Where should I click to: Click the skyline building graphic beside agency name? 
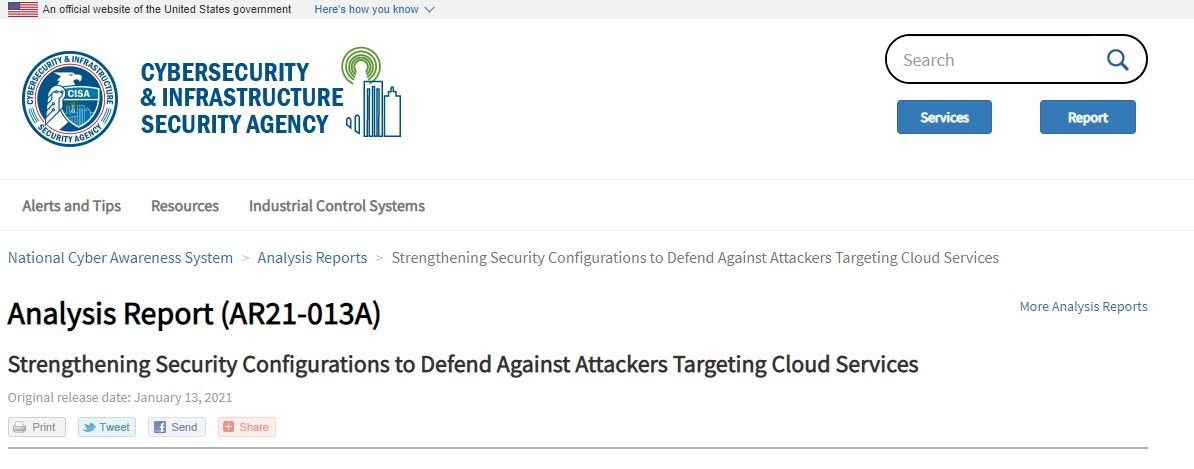click(x=372, y=92)
